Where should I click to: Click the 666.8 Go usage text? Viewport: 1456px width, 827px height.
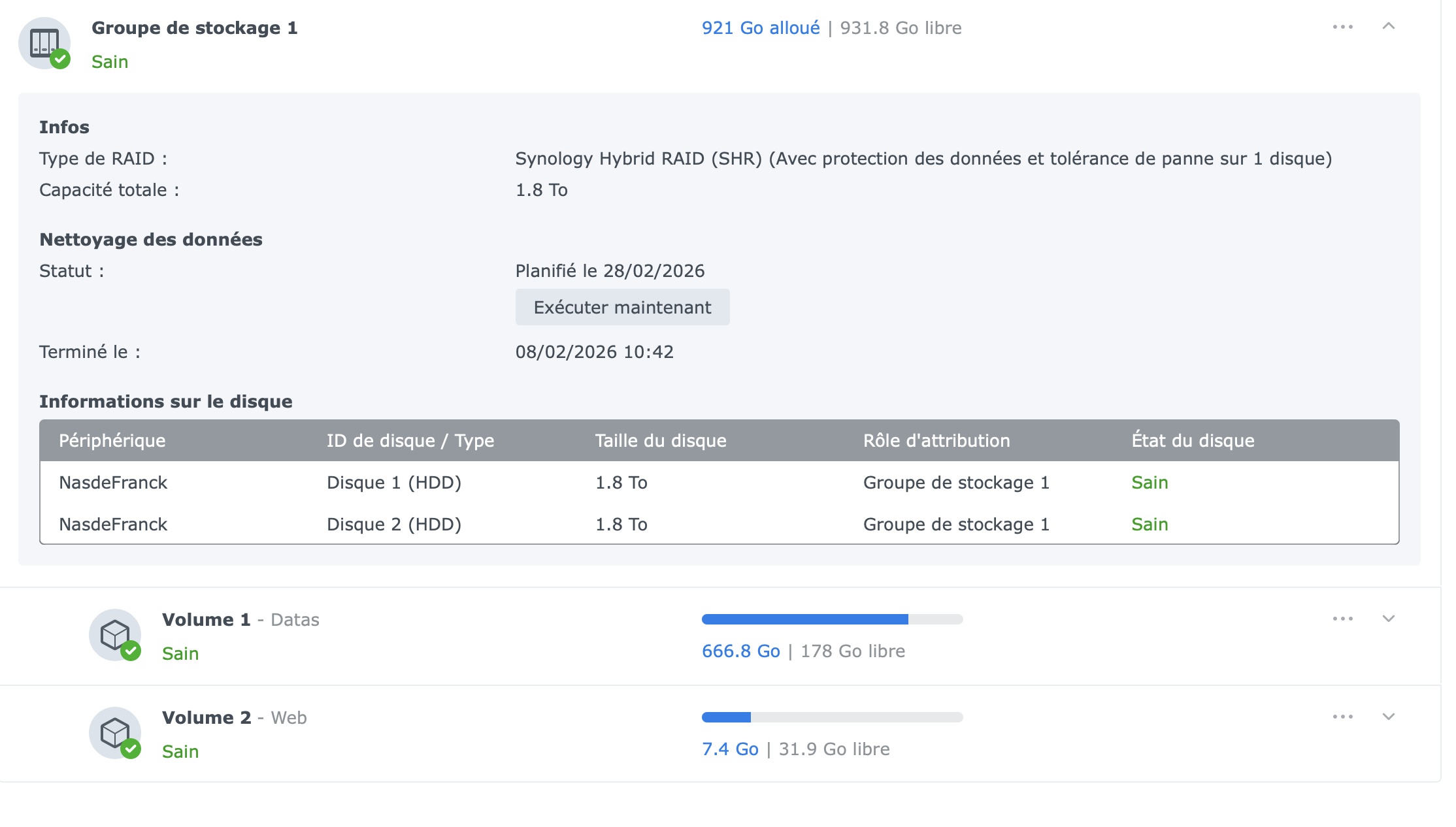coord(740,651)
